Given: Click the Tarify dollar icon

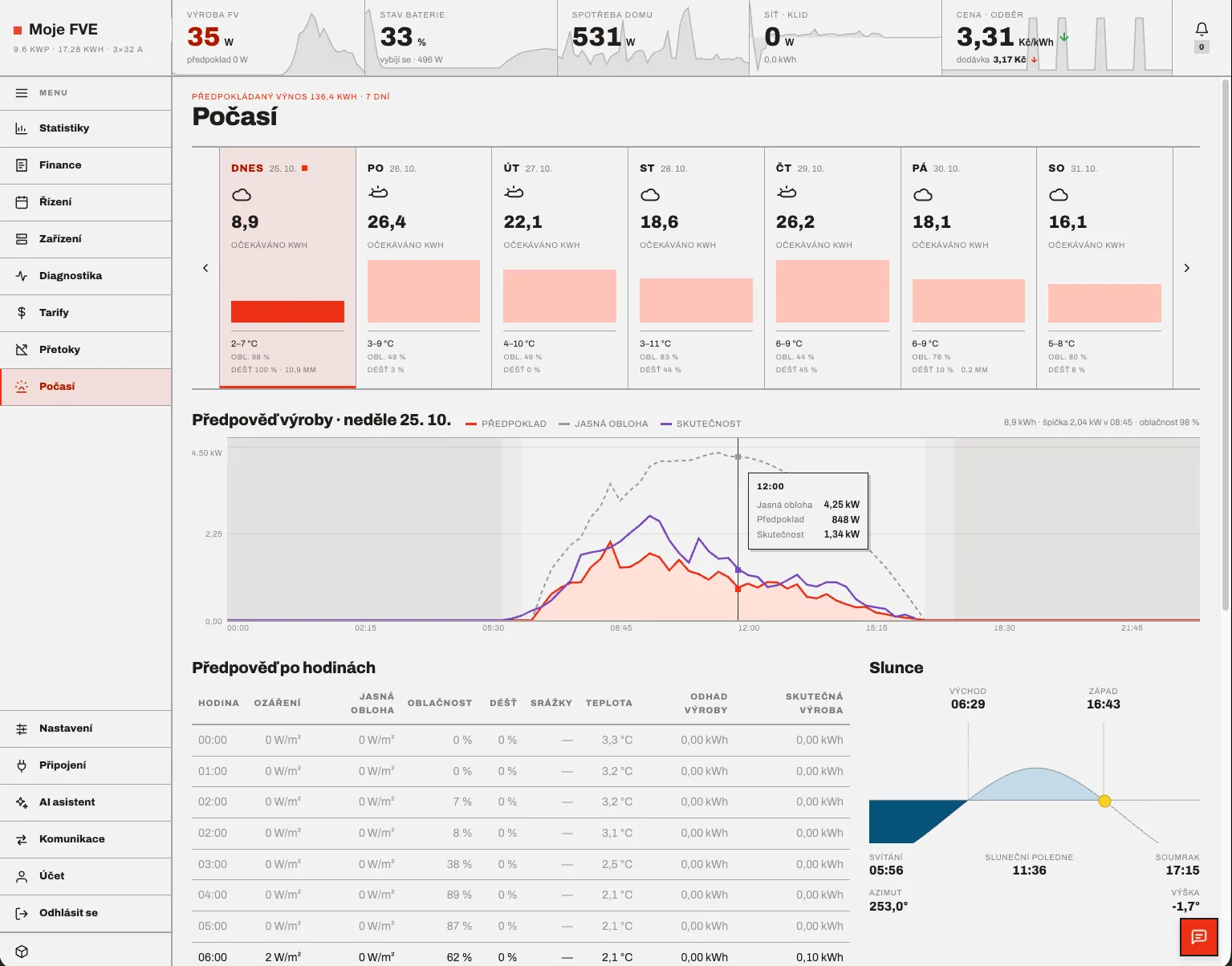Looking at the screenshot, I should click(22, 313).
